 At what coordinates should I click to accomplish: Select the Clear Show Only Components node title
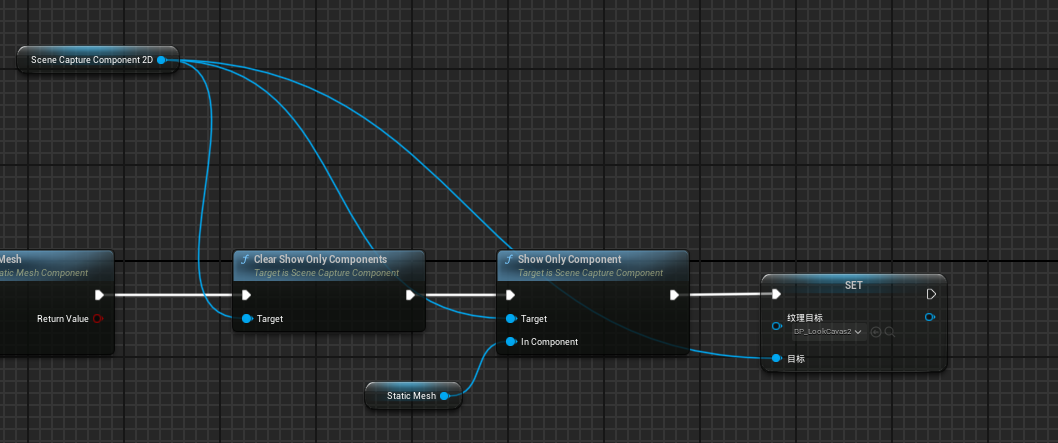[x=320, y=260]
